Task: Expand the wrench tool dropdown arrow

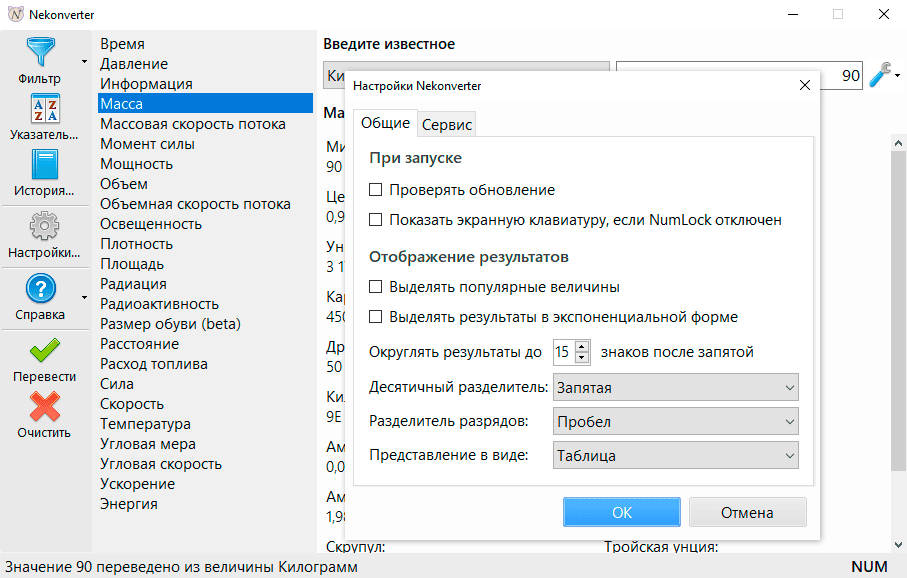Action: click(x=897, y=76)
